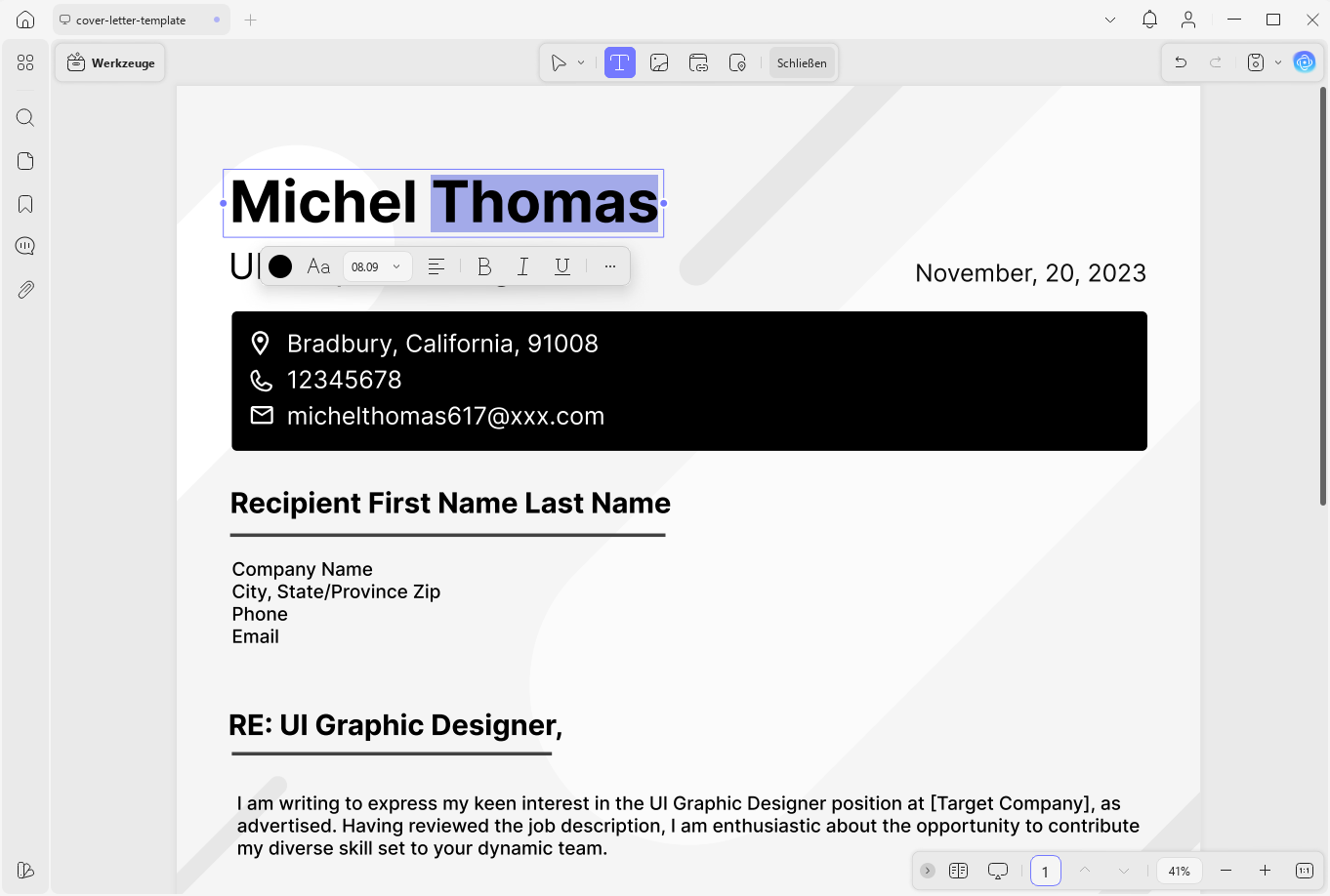
Task: Click the RE: UI Graphic Designer heading
Action: 395,725
